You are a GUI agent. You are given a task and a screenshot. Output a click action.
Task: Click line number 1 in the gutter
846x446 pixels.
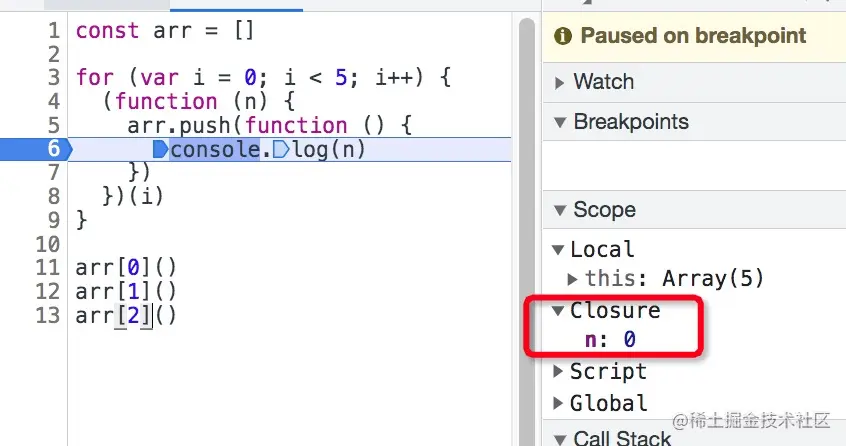pyautogui.click(x=54, y=30)
